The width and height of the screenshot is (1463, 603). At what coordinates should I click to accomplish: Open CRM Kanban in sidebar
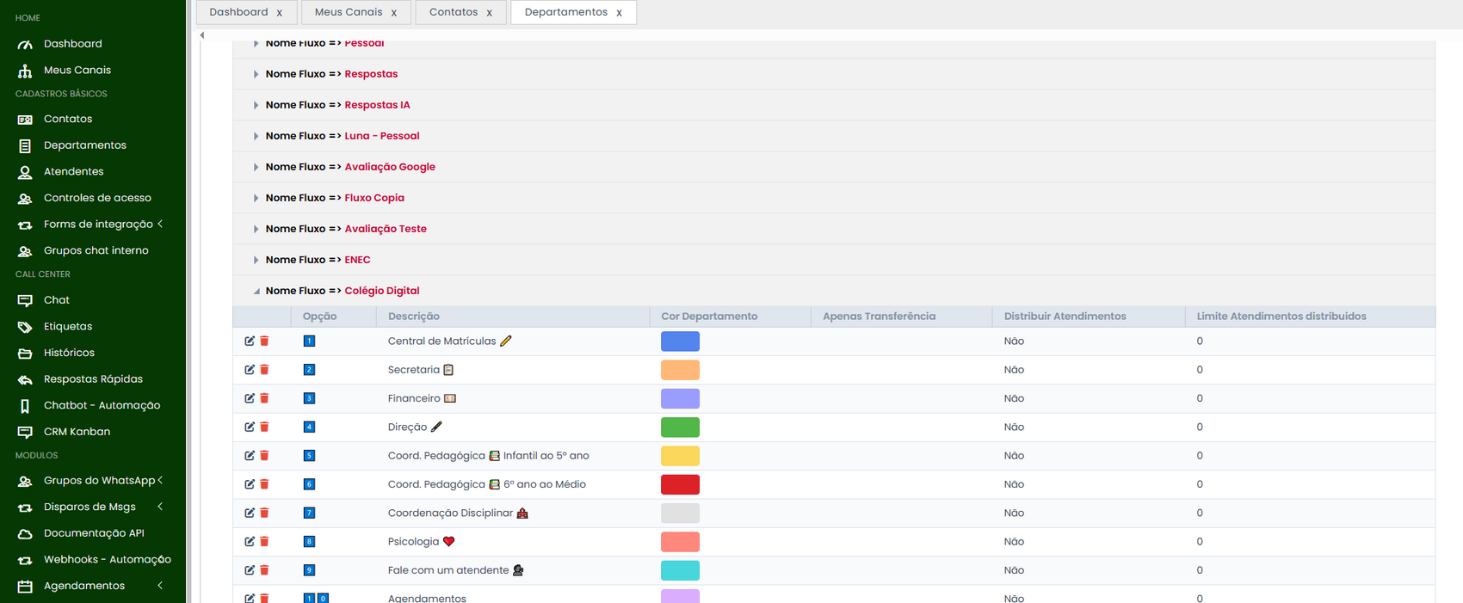pyautogui.click(x=77, y=432)
